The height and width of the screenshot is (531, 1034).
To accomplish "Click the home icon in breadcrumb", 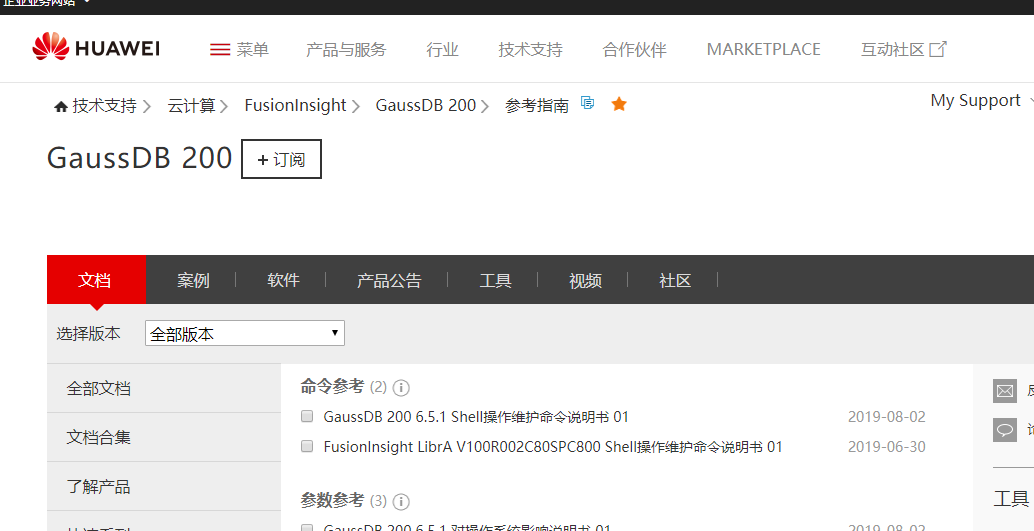I will coord(61,106).
